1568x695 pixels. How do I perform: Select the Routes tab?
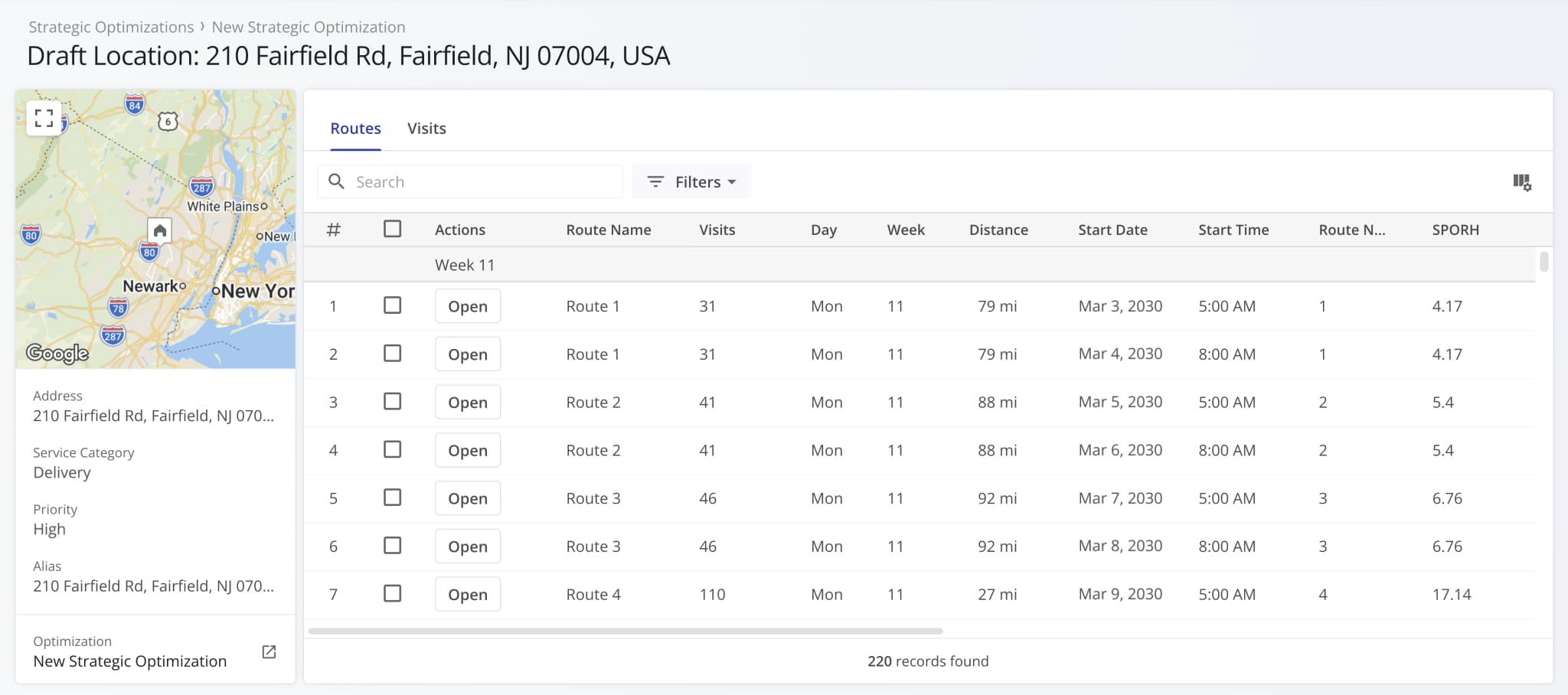[x=355, y=128]
